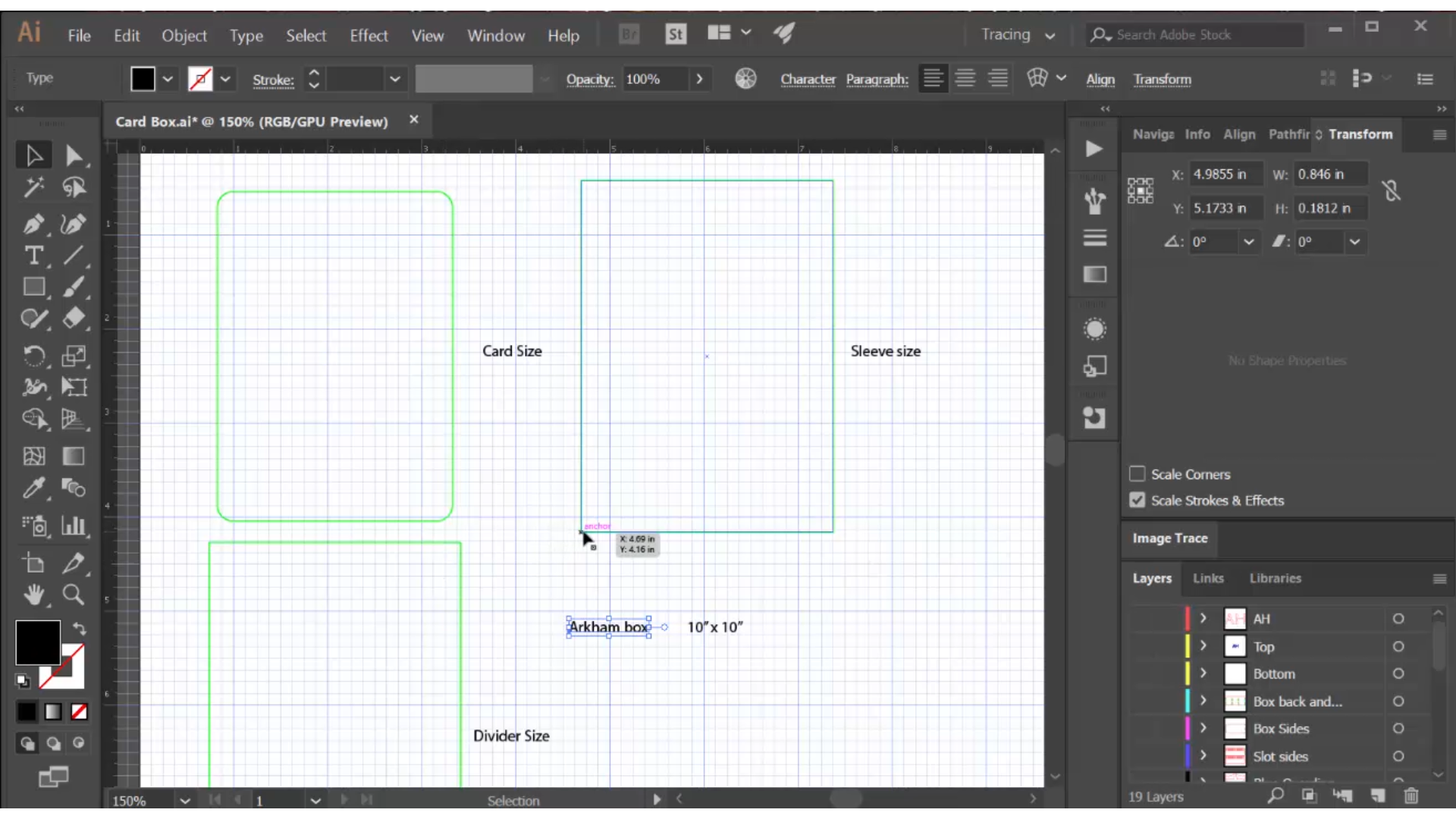The width and height of the screenshot is (1456, 819).
Task: Open the Tracing preset dropdown
Action: coord(1050,35)
